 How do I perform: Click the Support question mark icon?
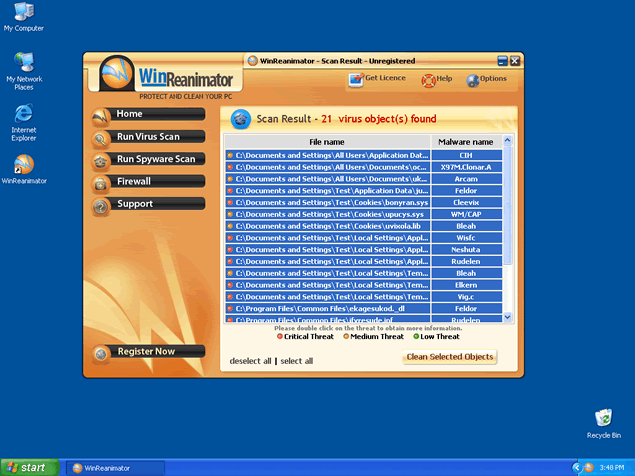pyautogui.click(x=101, y=206)
